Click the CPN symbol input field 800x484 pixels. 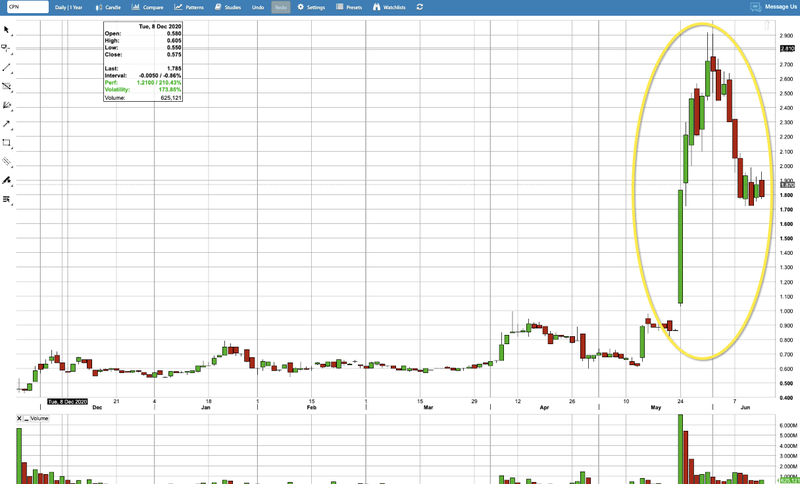click(28, 7)
